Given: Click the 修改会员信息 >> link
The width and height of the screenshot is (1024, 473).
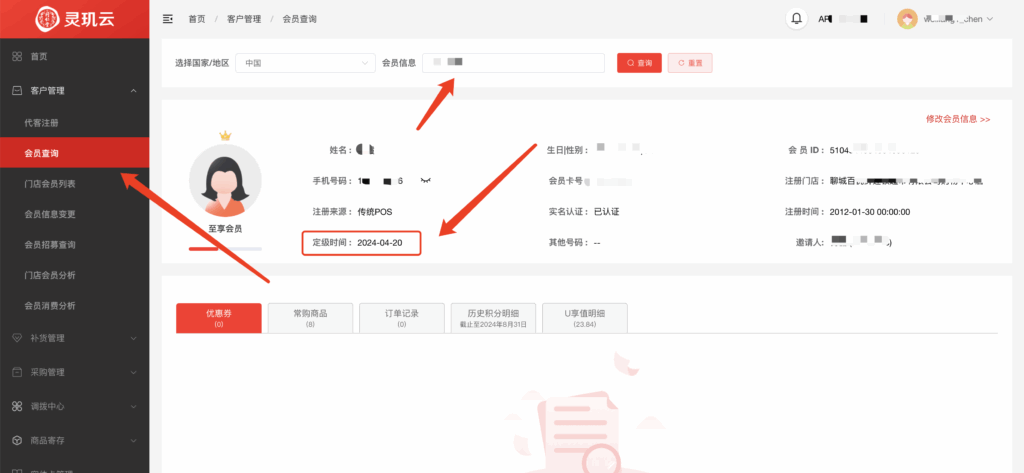Looking at the screenshot, I should pyautogui.click(x=958, y=120).
